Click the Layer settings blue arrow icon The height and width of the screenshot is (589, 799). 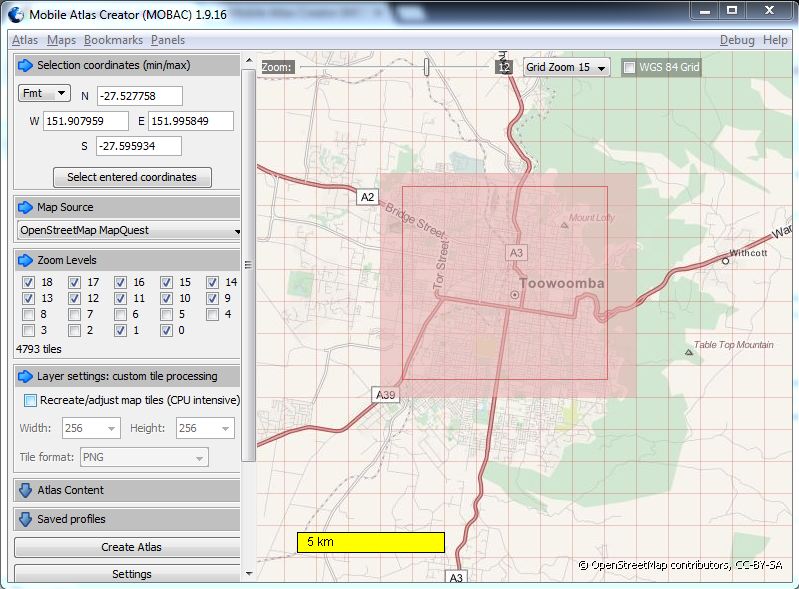[26, 376]
